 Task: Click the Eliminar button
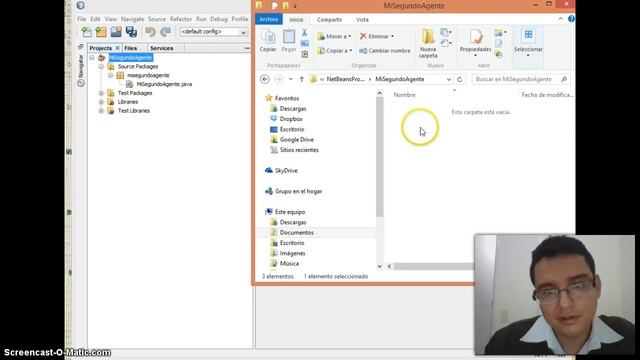376,36
